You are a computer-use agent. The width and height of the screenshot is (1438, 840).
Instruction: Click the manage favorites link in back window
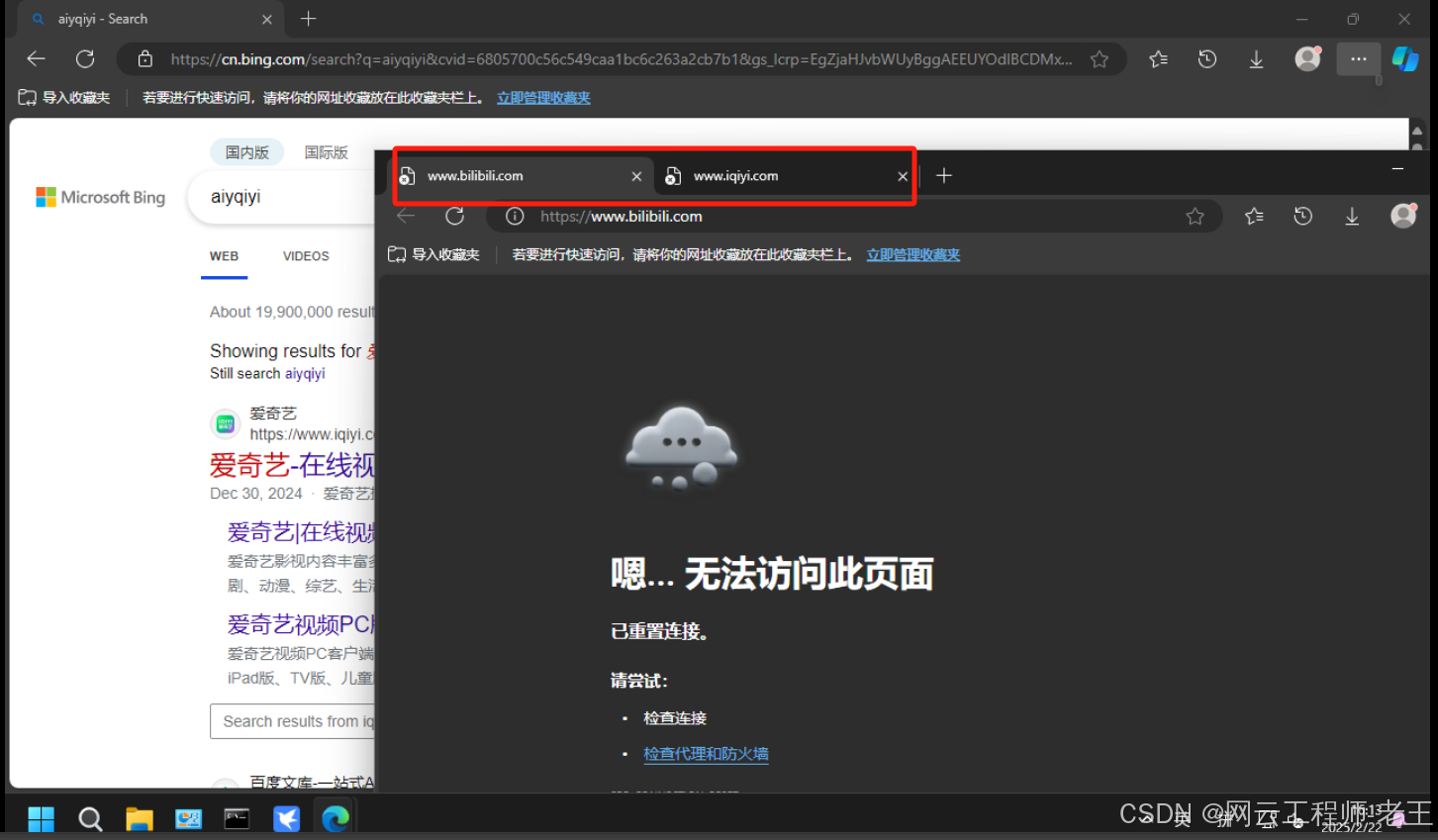tap(543, 97)
